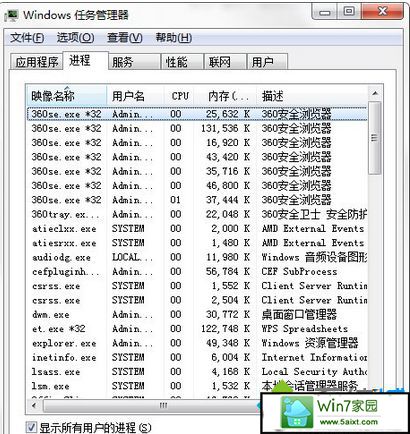Select the atieclxx.exe process
Screen dimensions: 410x434
tap(197, 229)
